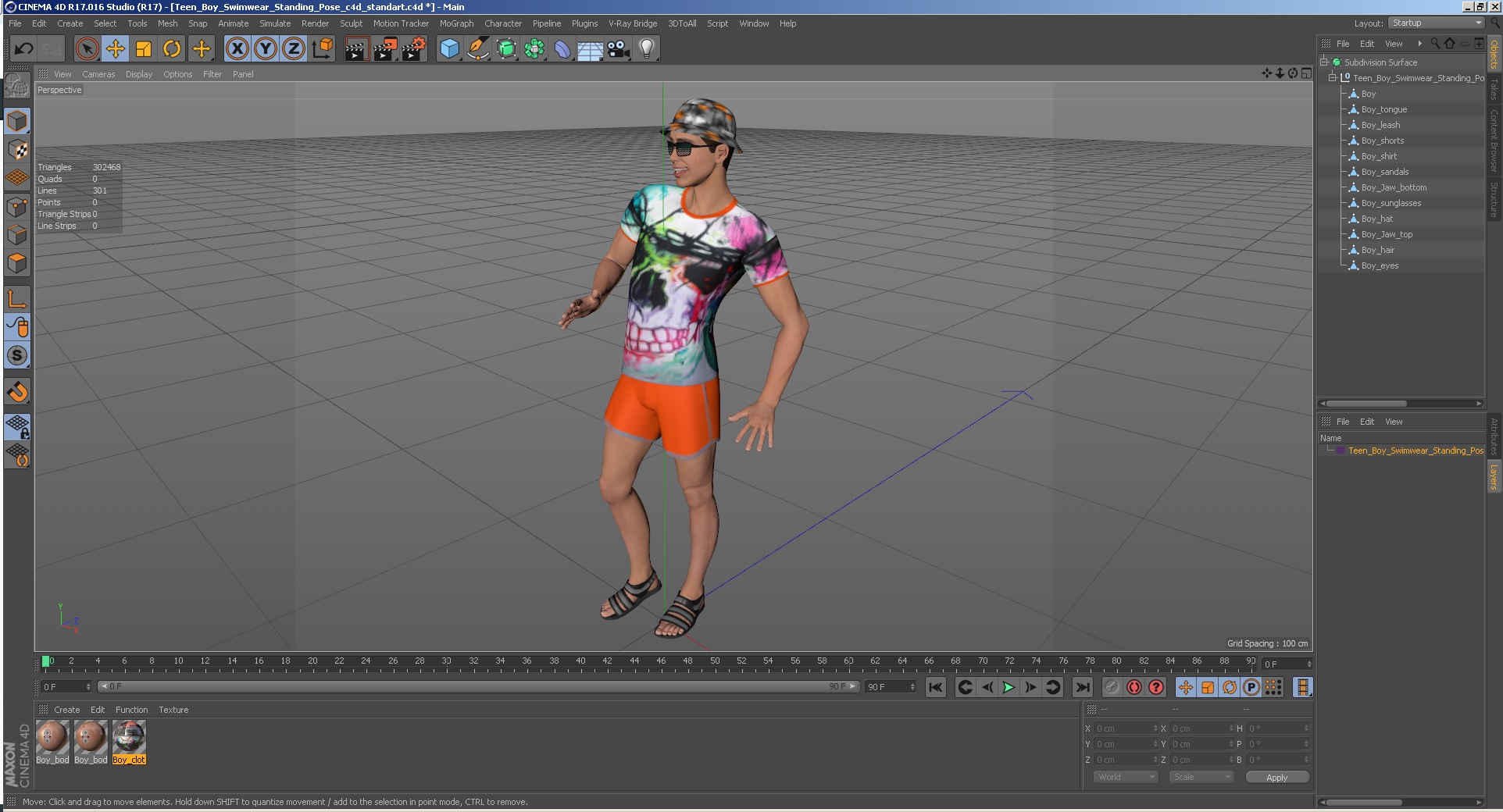
Task: Switch to Texture mode icon
Action: point(17,150)
